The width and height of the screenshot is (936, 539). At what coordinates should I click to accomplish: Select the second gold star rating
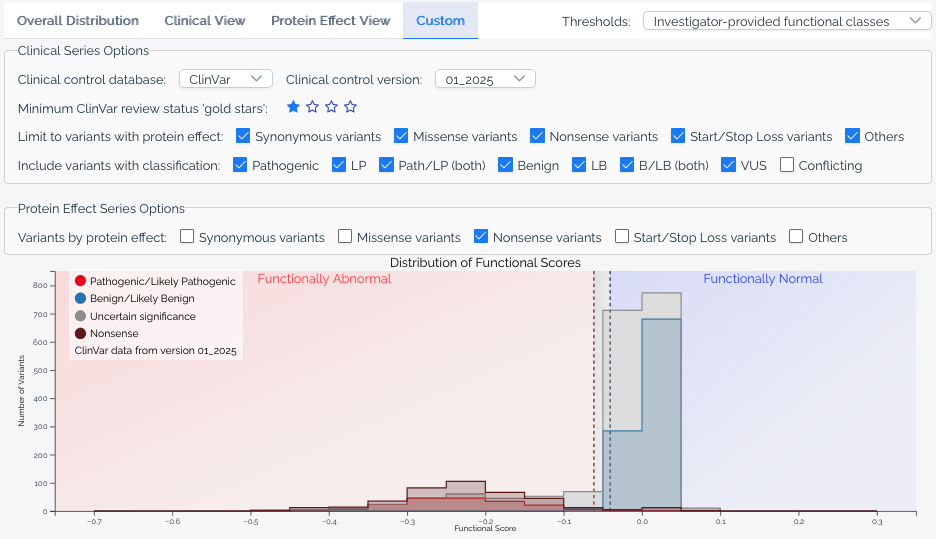(312, 107)
